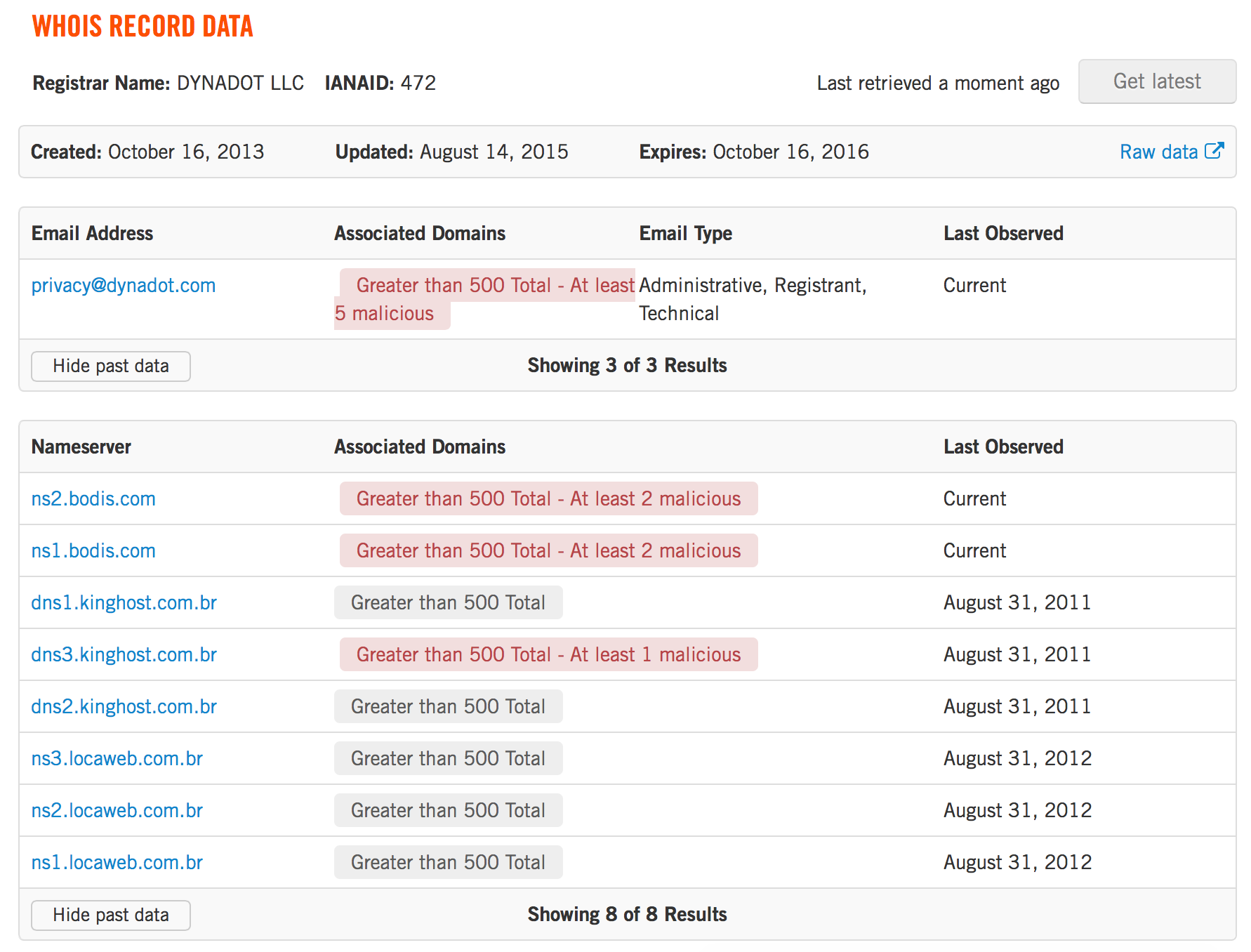The height and width of the screenshot is (952, 1251).
Task: Select the ns3.locaweb.com.br nameserver
Action: (117, 759)
